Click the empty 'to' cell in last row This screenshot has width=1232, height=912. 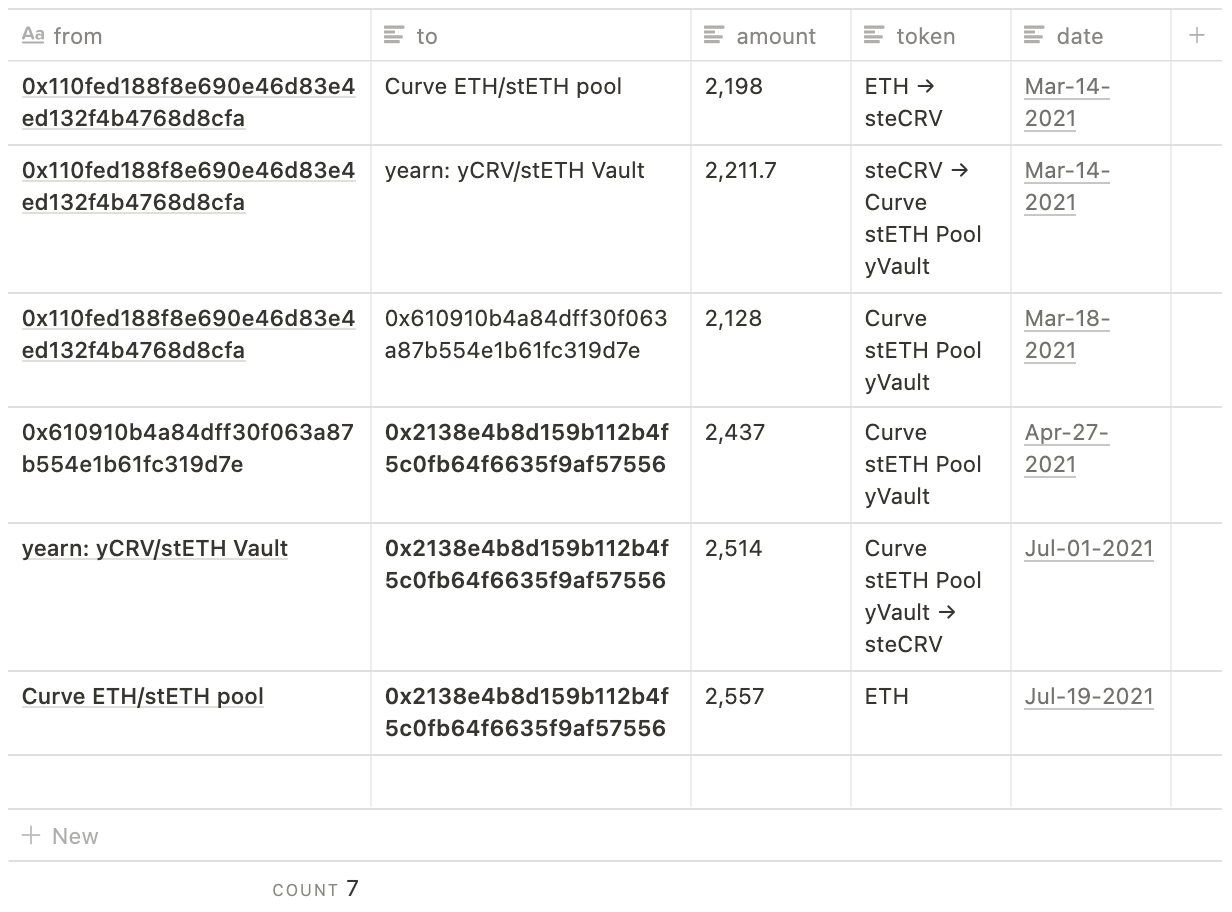[531, 782]
